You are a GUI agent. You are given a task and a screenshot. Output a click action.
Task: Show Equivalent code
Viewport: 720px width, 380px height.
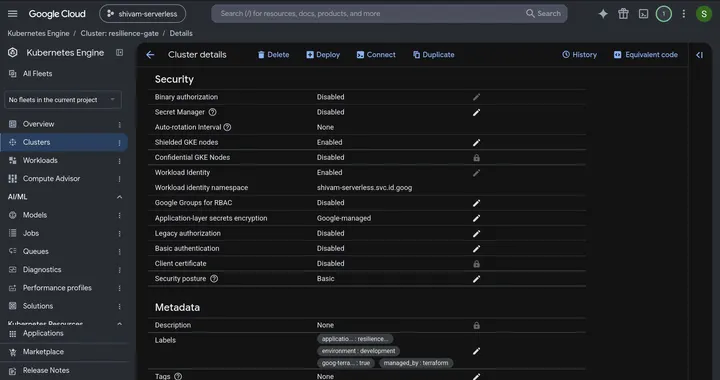(x=646, y=55)
